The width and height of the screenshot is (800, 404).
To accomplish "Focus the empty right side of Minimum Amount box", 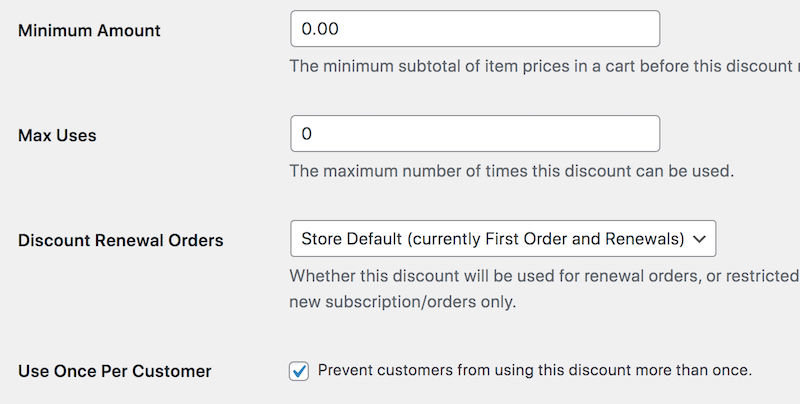I will pyautogui.click(x=580, y=29).
